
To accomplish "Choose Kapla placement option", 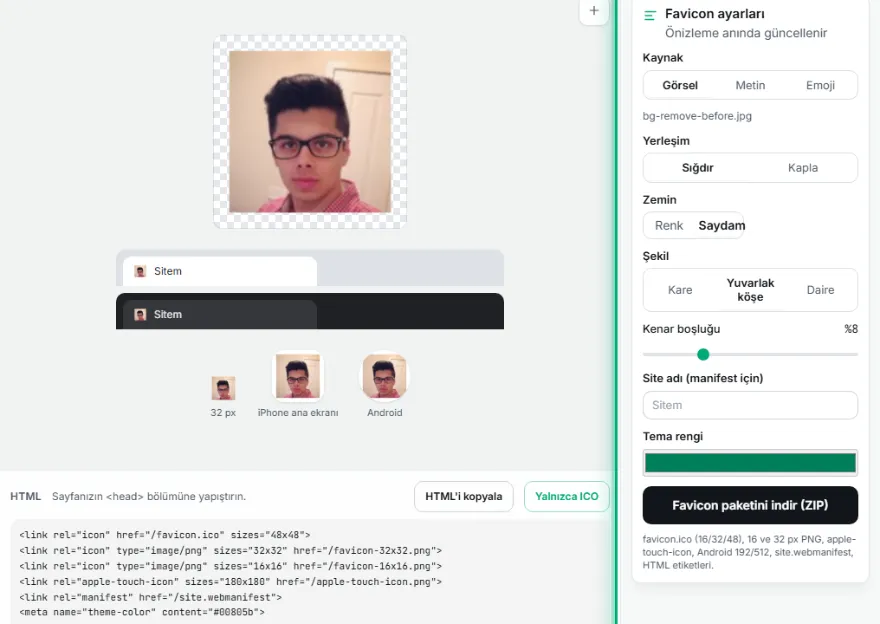I will (803, 168).
